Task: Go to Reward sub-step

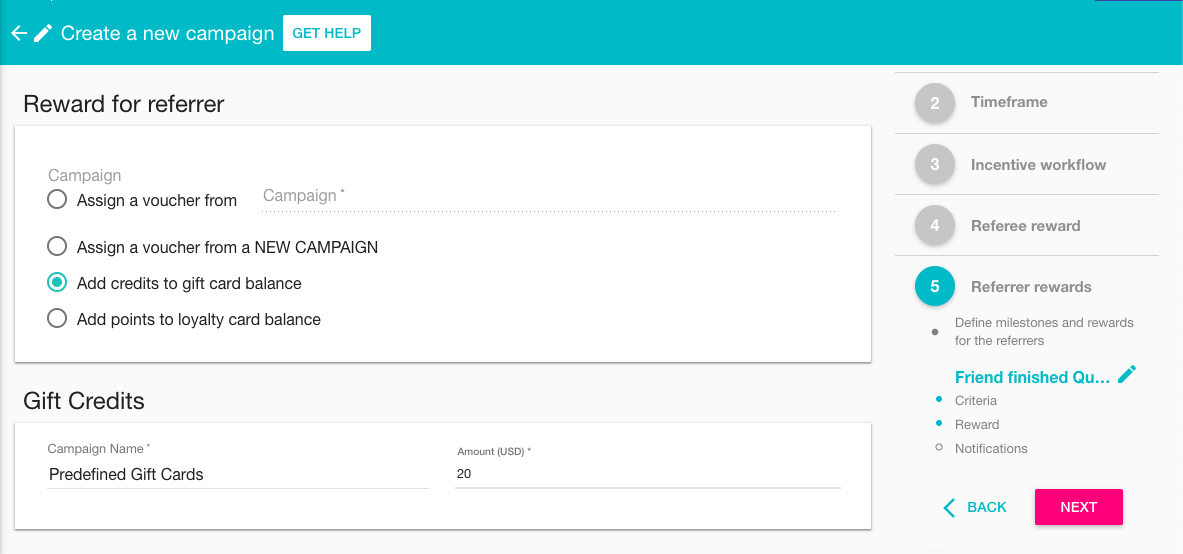Action: click(x=977, y=424)
